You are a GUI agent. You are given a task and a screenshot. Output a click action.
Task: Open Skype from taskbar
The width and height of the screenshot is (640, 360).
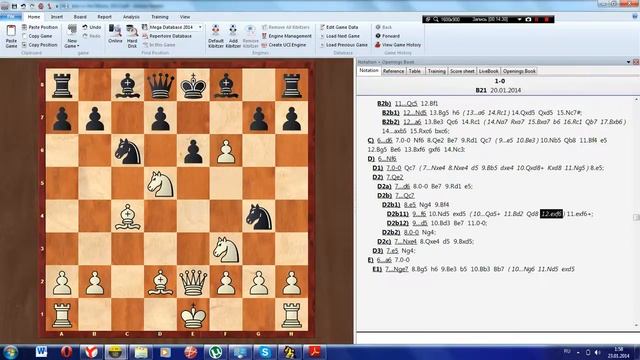point(265,352)
